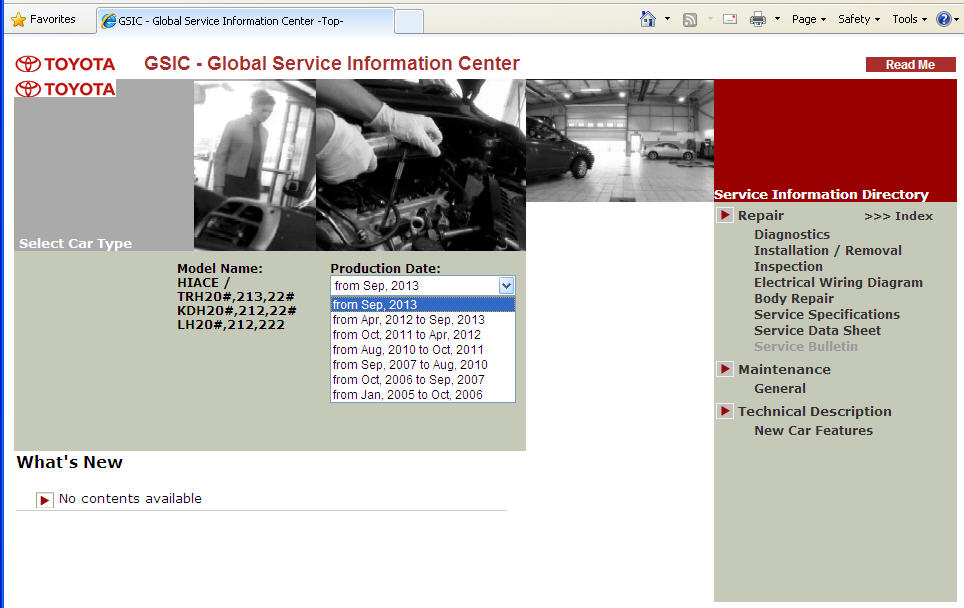This screenshot has width=964, height=608.
Task: Choose 'from Jan, 2005 to Oct, 2006'
Action: click(422, 395)
